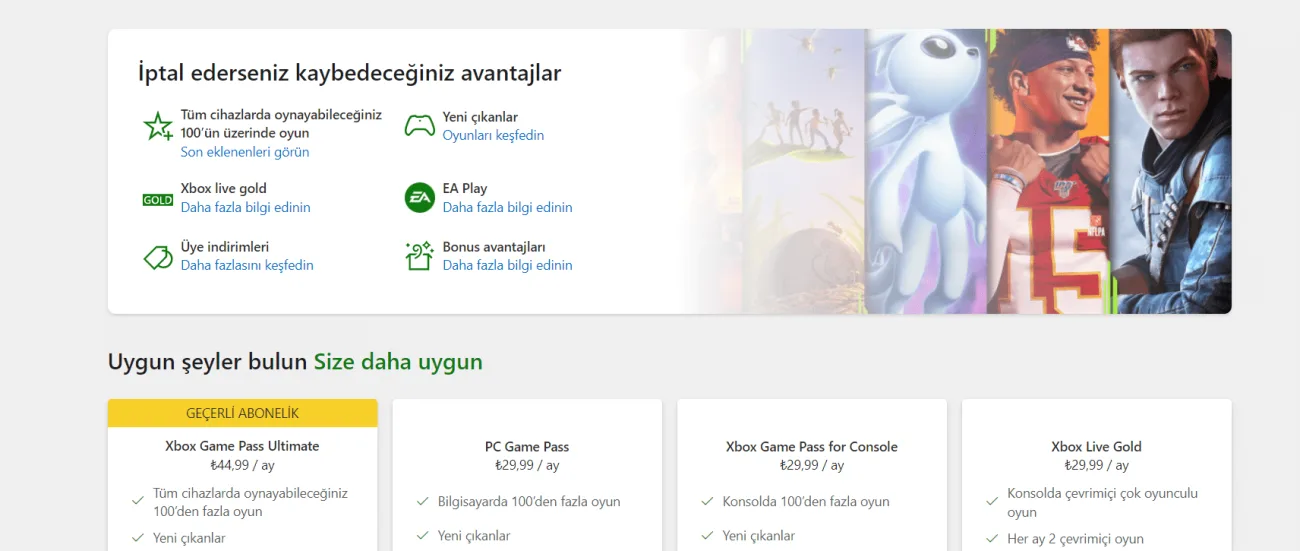Image resolution: width=1300 pixels, height=551 pixels.
Task: Click the Bilgisayarda 100'den fazla oyun feature text
Action: (529, 502)
